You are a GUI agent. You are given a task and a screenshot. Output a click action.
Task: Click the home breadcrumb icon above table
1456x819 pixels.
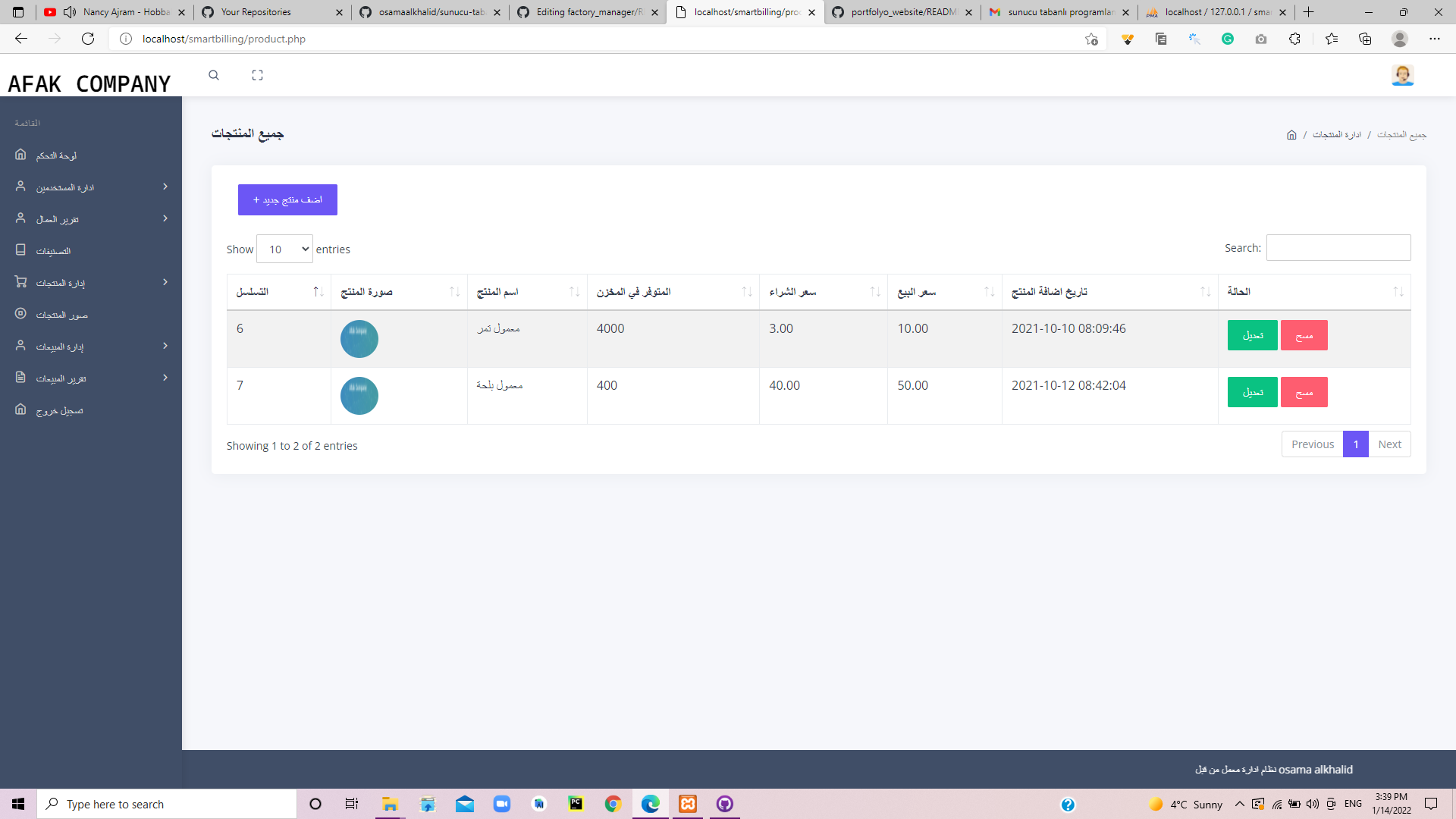tap(1291, 134)
